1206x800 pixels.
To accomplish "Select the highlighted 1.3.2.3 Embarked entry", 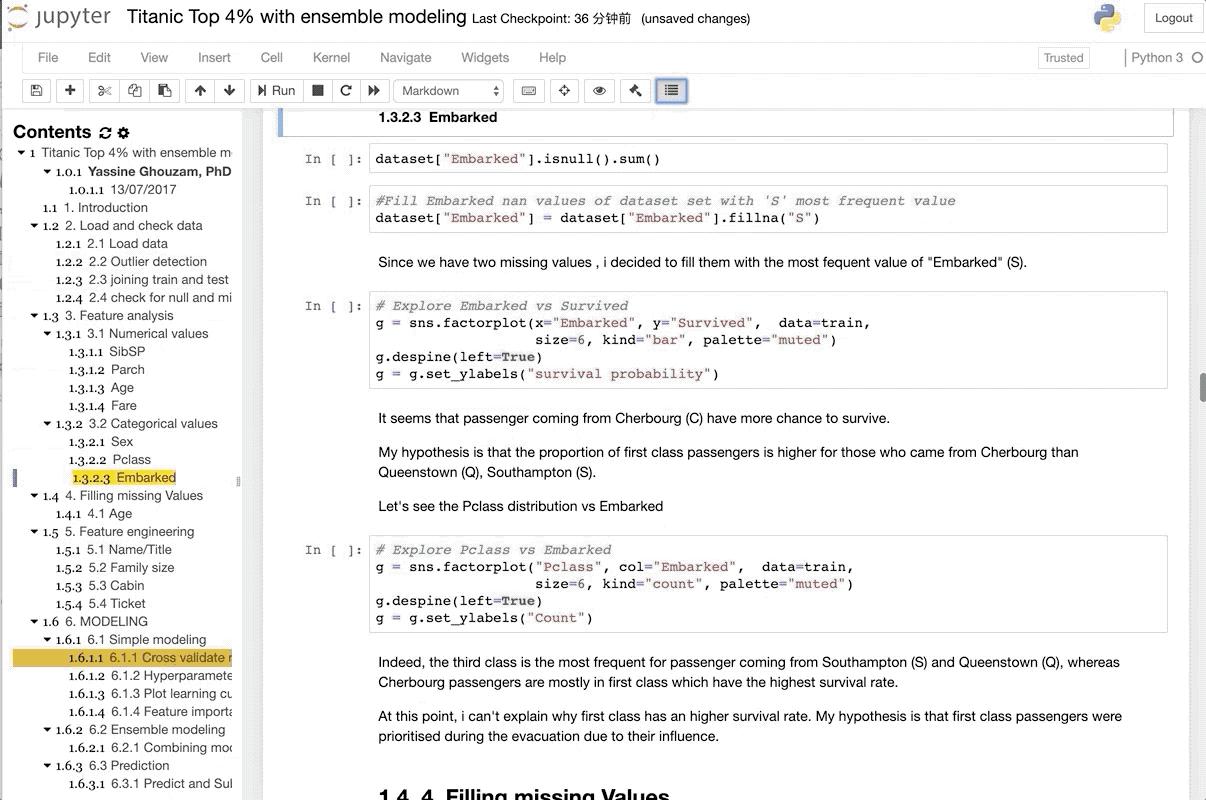I will click(124, 477).
